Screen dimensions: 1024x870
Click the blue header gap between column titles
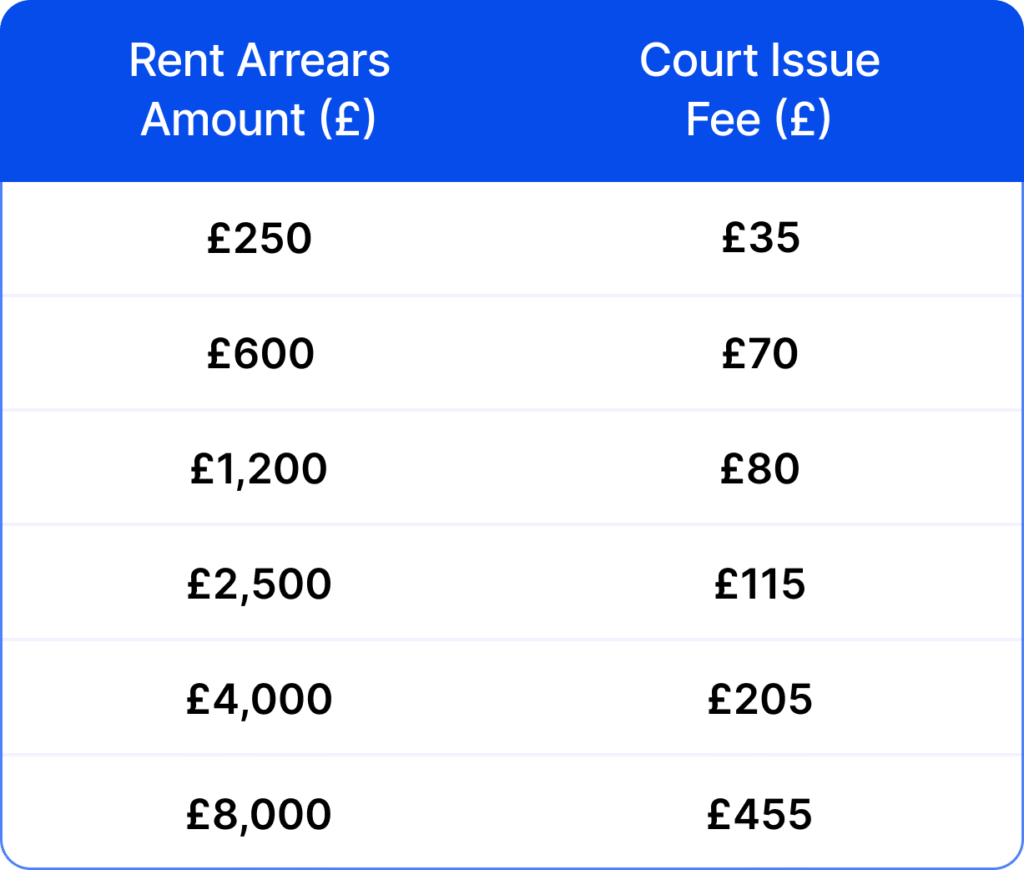point(512,90)
